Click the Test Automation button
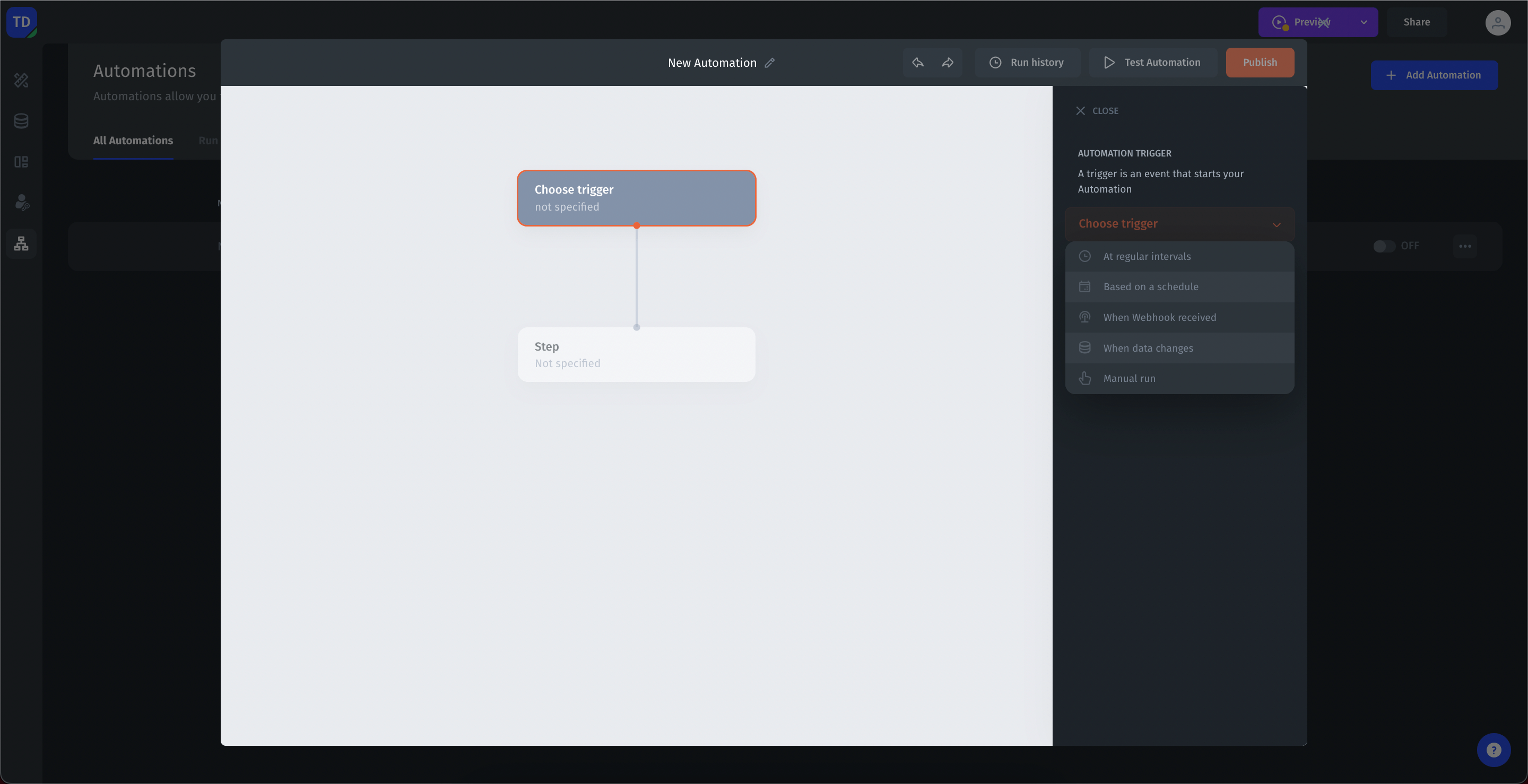This screenshot has height=784, width=1528. 1152,62
